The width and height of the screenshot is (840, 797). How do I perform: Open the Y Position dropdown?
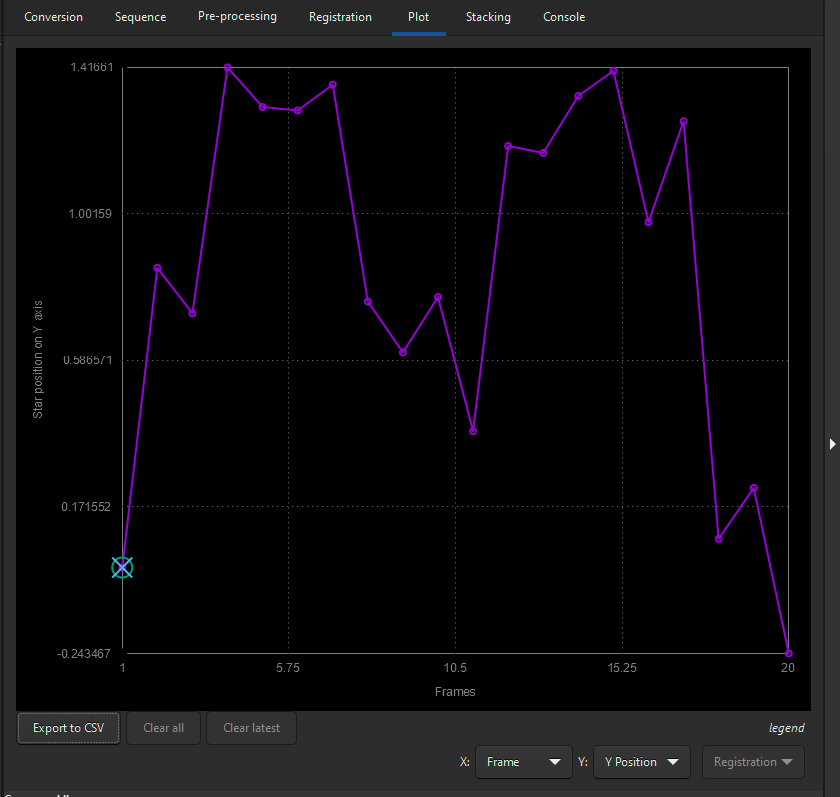(642, 762)
